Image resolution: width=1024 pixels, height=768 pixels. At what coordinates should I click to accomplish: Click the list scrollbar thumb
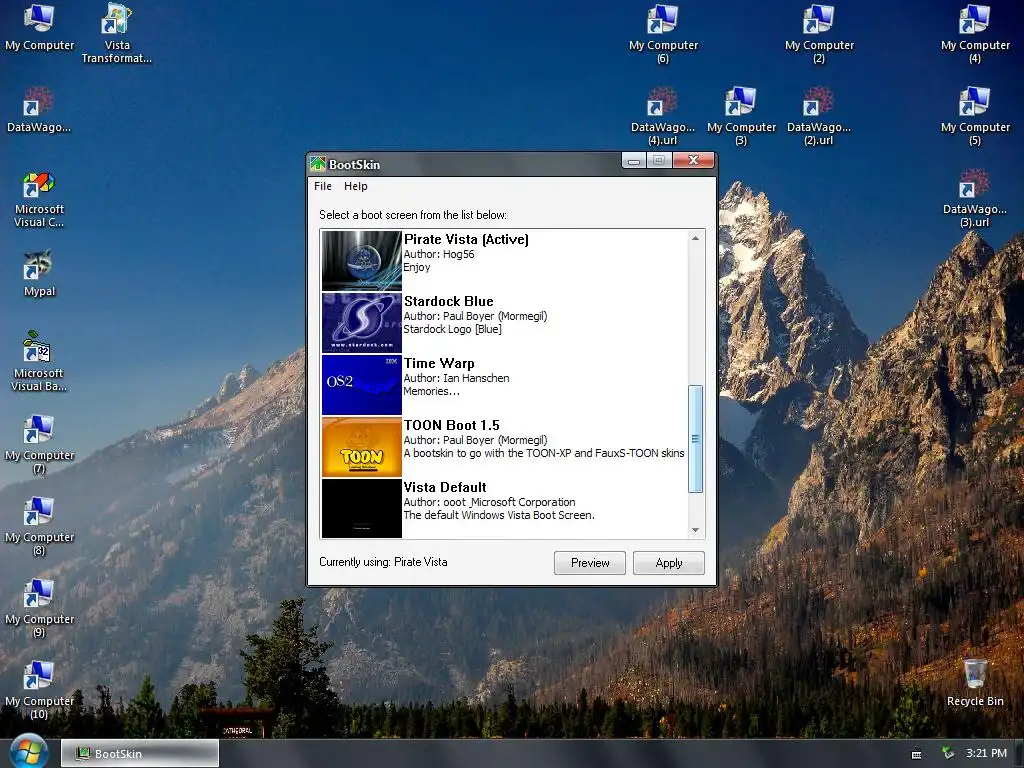(696, 439)
